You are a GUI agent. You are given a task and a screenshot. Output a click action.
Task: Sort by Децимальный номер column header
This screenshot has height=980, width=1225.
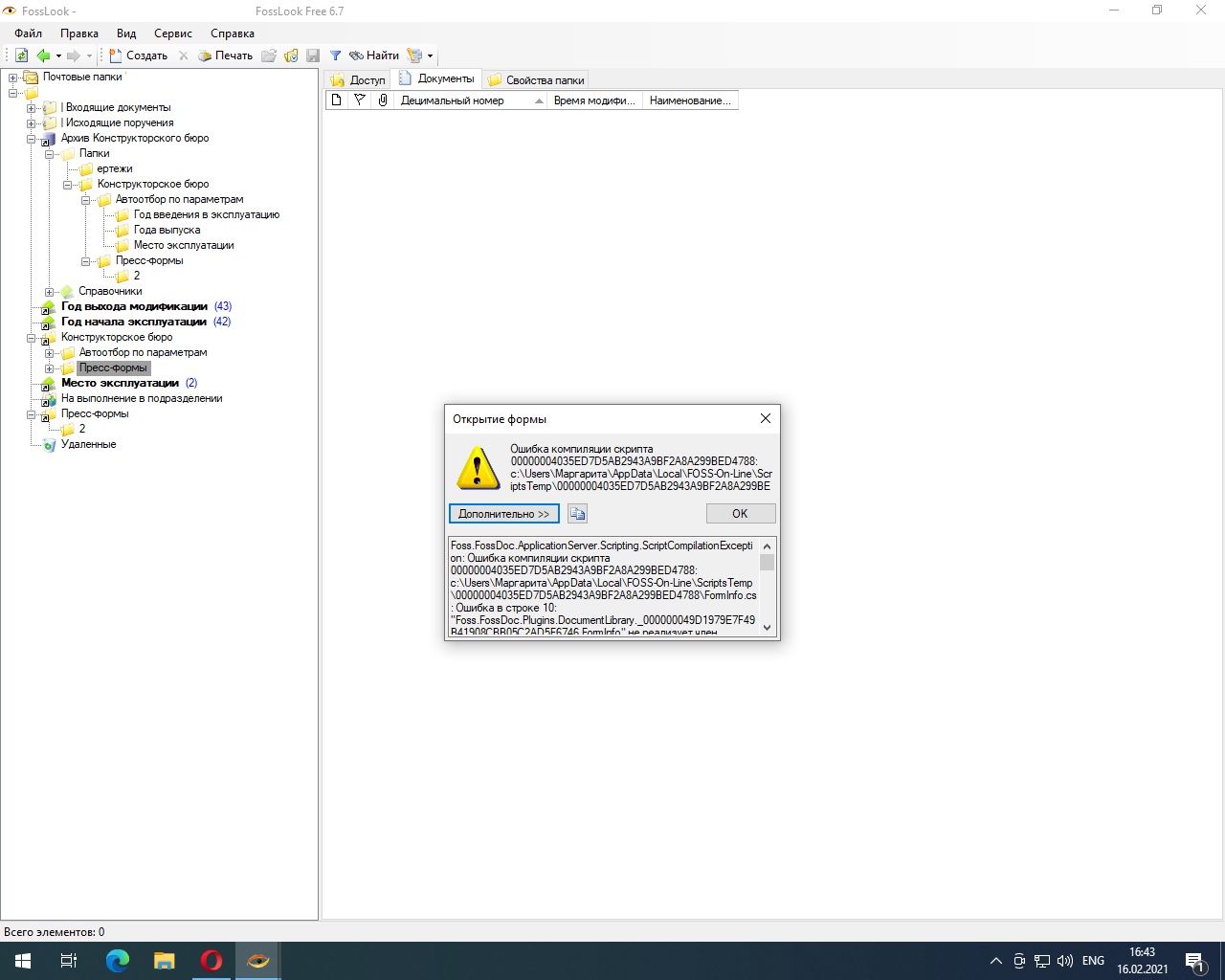[469, 100]
